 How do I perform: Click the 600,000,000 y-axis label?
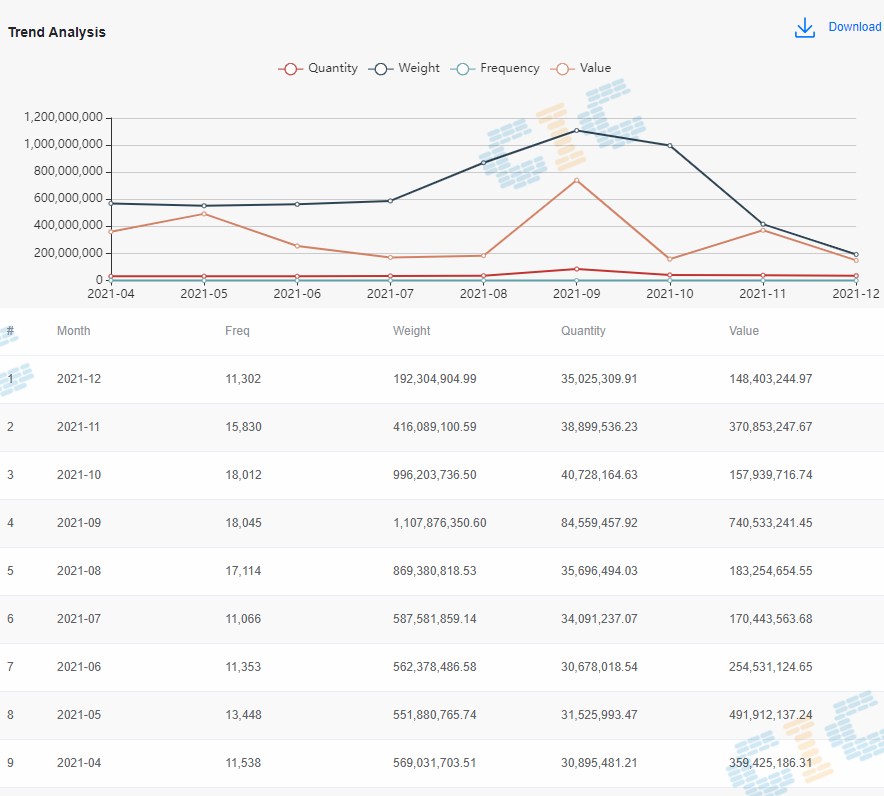point(68,198)
